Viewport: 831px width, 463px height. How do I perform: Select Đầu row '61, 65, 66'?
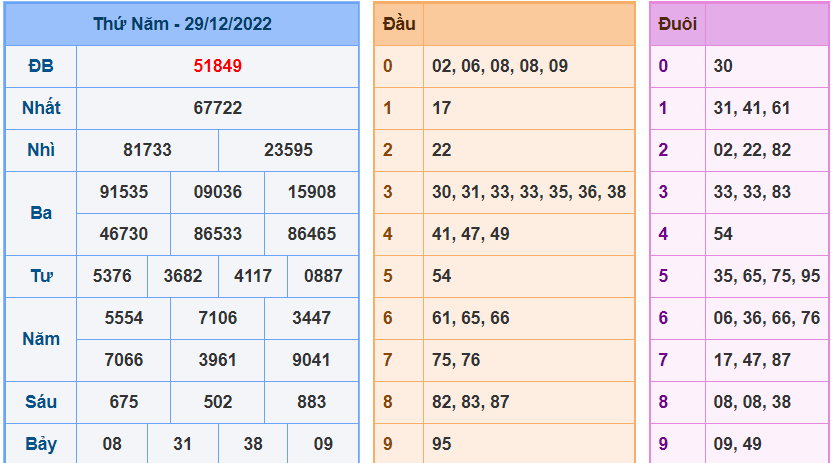coord(471,318)
